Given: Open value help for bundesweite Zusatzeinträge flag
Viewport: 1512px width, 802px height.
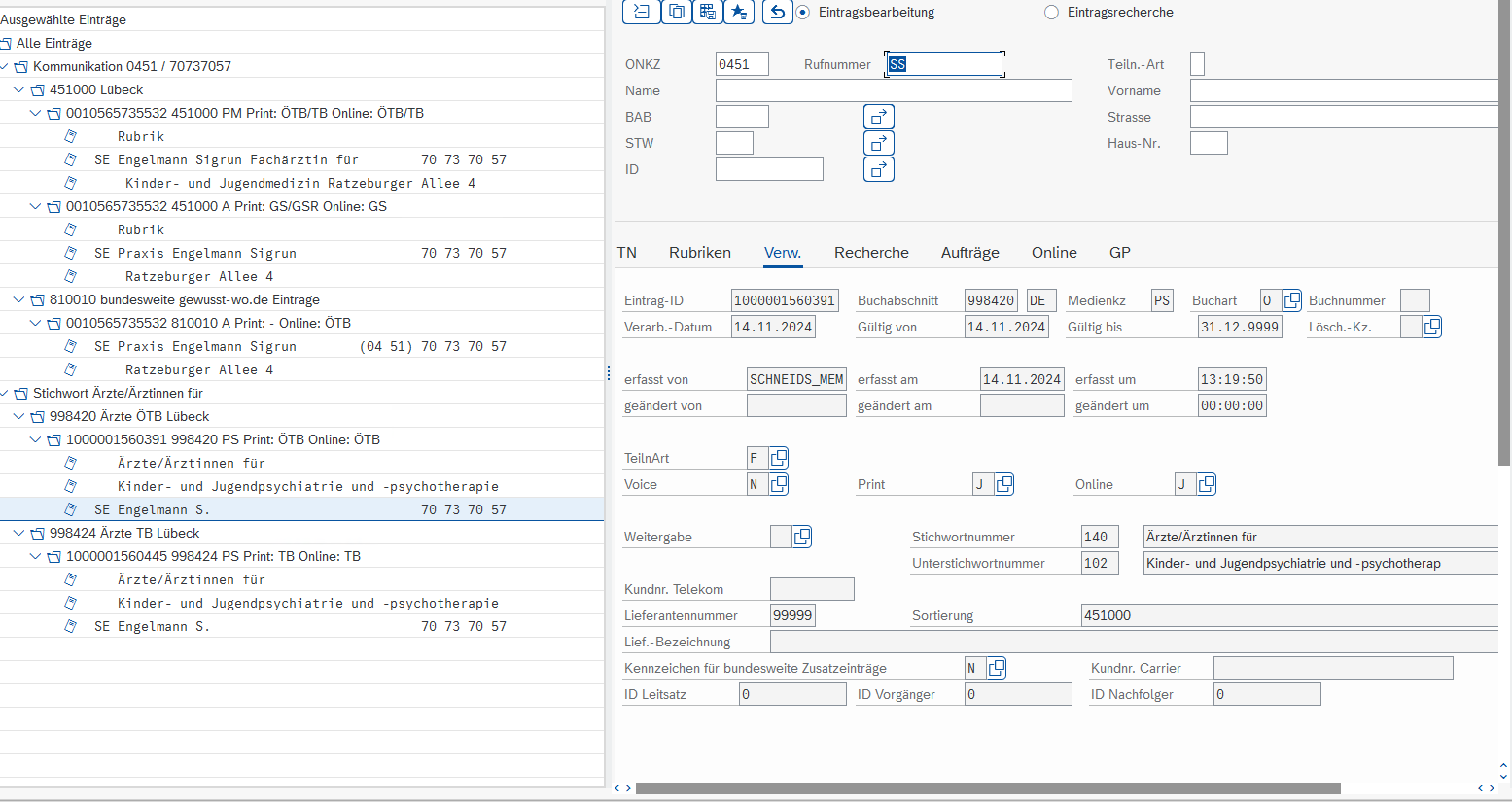Looking at the screenshot, I should [996, 668].
